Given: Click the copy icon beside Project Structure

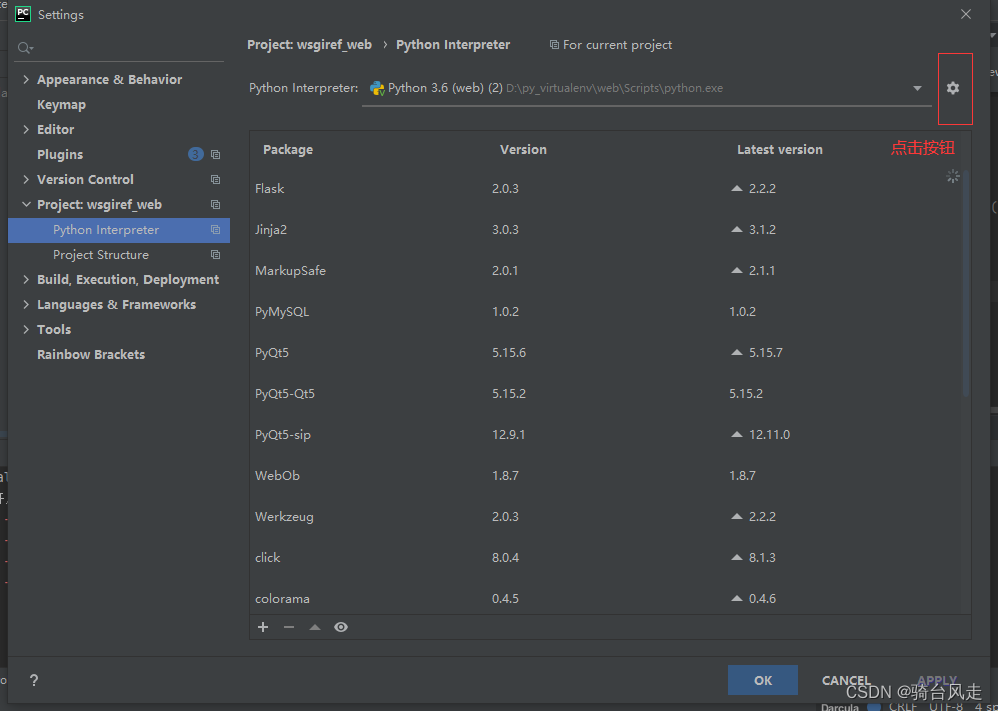Looking at the screenshot, I should pyautogui.click(x=216, y=255).
